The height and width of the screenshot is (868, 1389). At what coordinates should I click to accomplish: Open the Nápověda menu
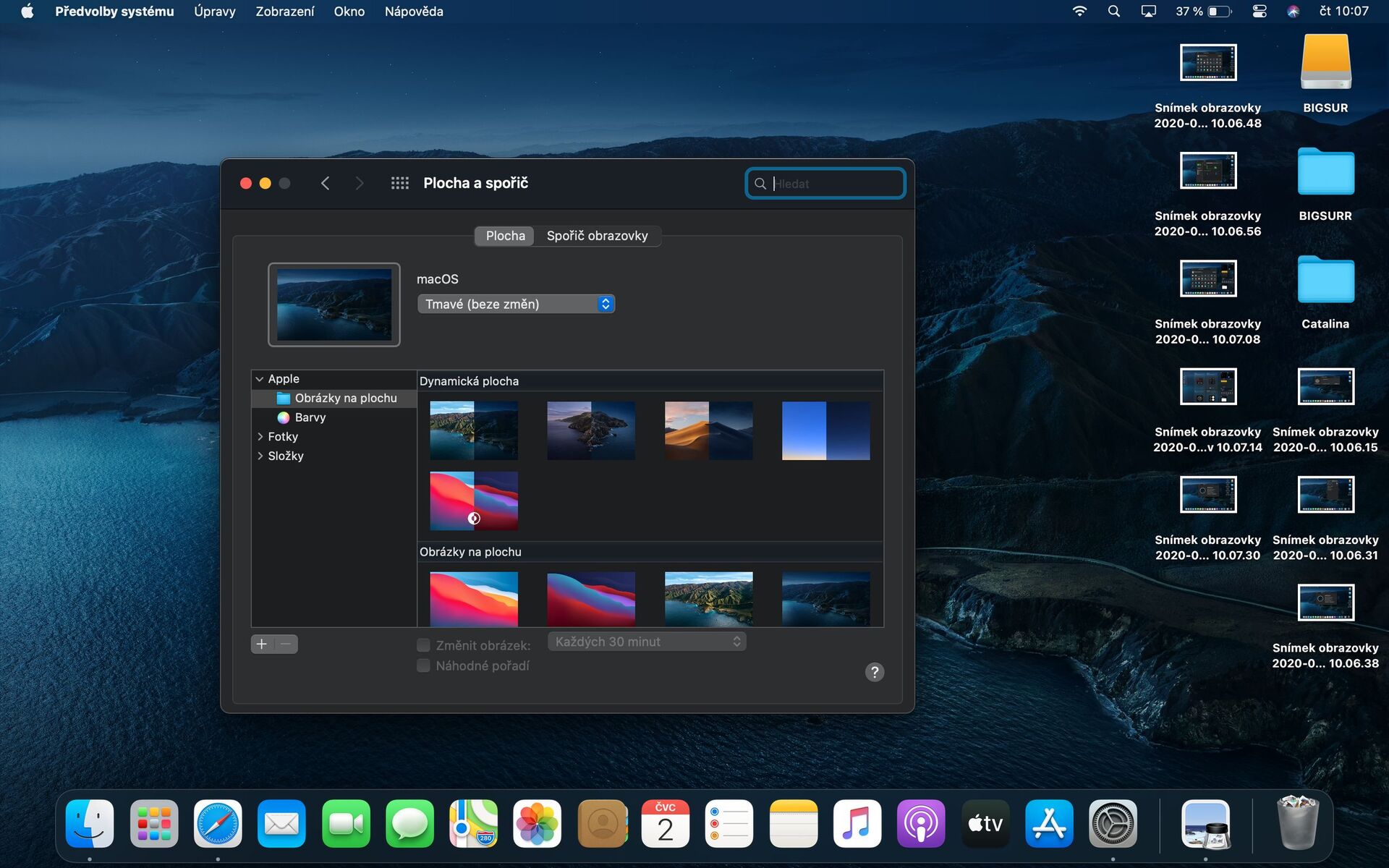coord(414,12)
